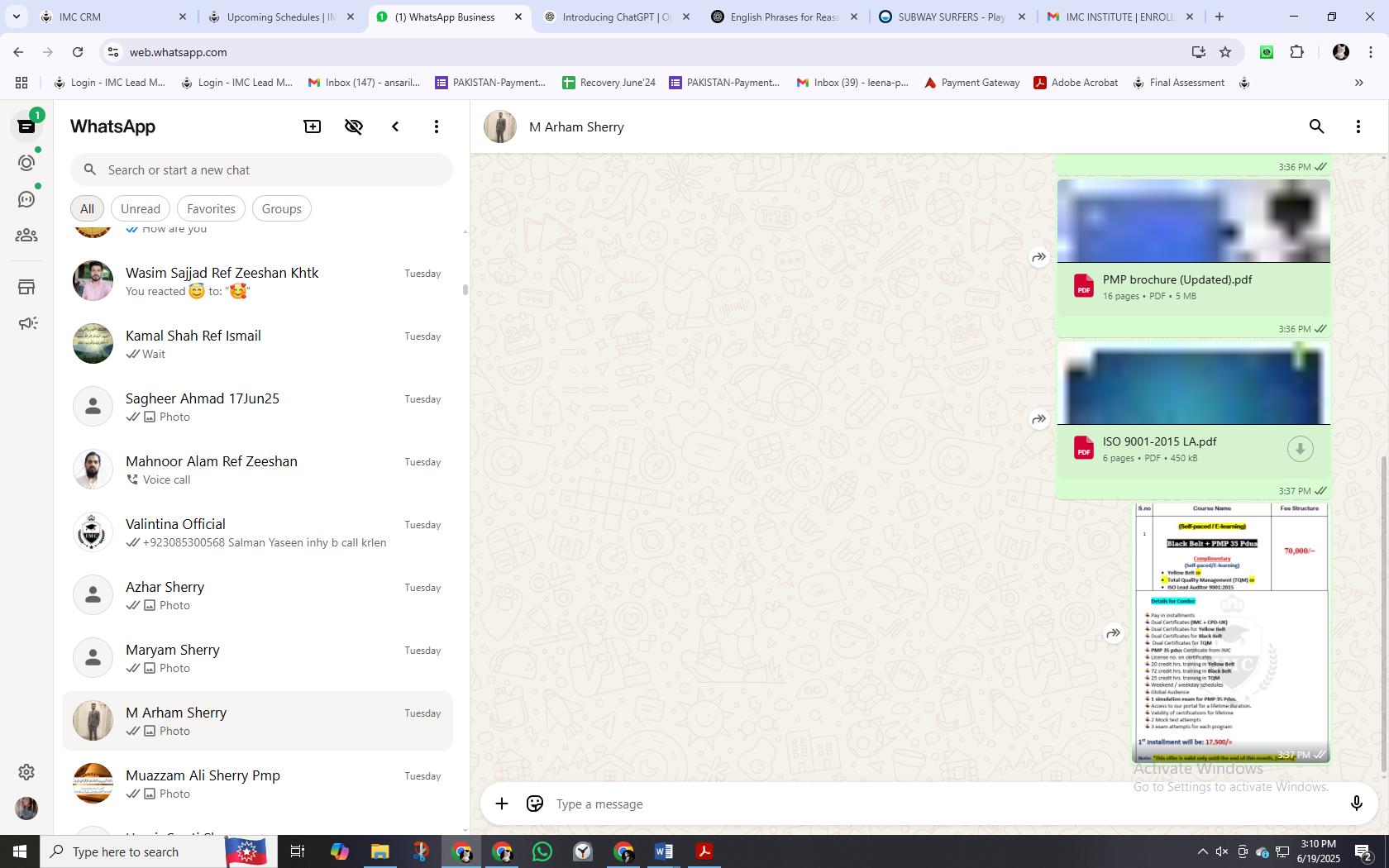The height and width of the screenshot is (868, 1389).
Task: Open WhatsApp Settings gear icon
Action: tap(26, 771)
